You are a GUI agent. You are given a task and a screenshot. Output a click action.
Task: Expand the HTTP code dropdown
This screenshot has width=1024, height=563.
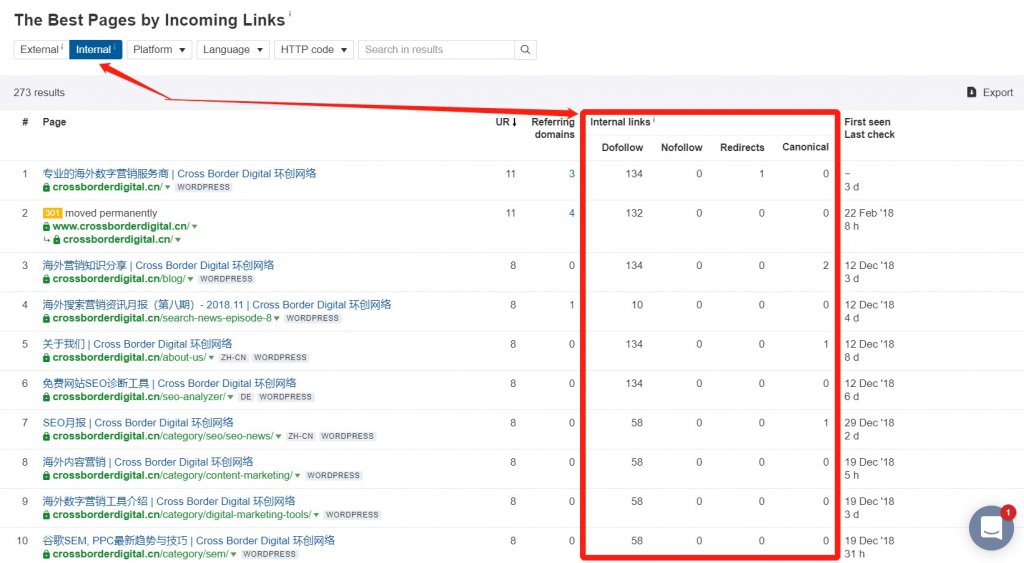pos(314,50)
